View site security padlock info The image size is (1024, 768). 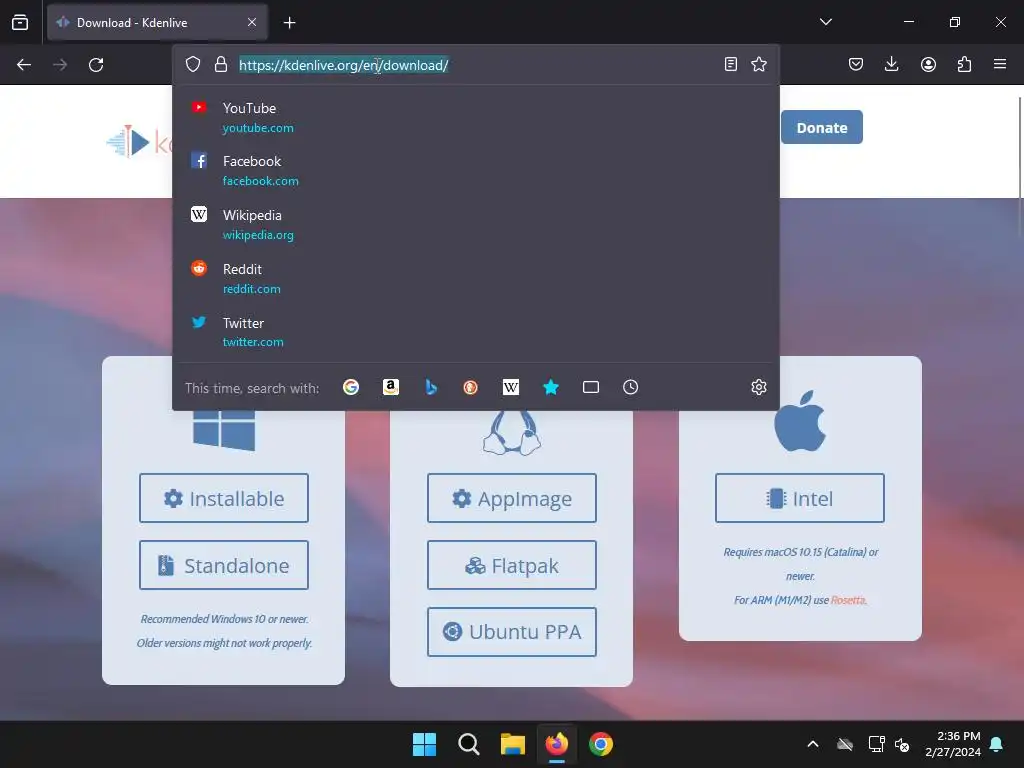(x=221, y=64)
